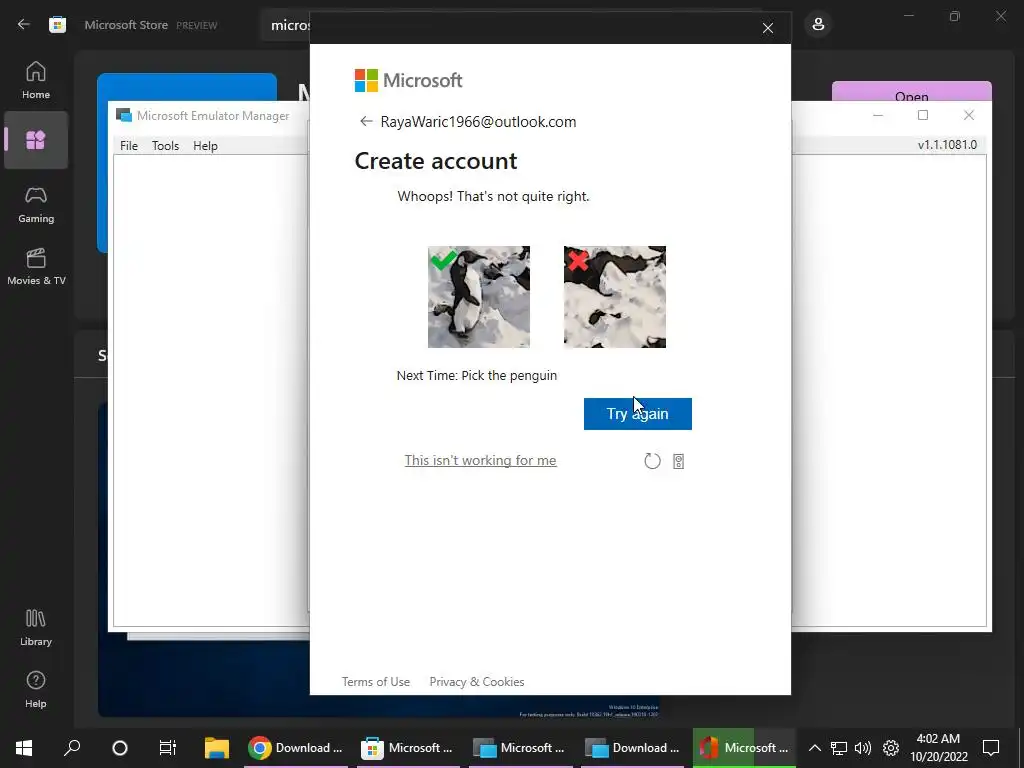
Task: Open Privacy & Cookies link
Action: click(477, 682)
